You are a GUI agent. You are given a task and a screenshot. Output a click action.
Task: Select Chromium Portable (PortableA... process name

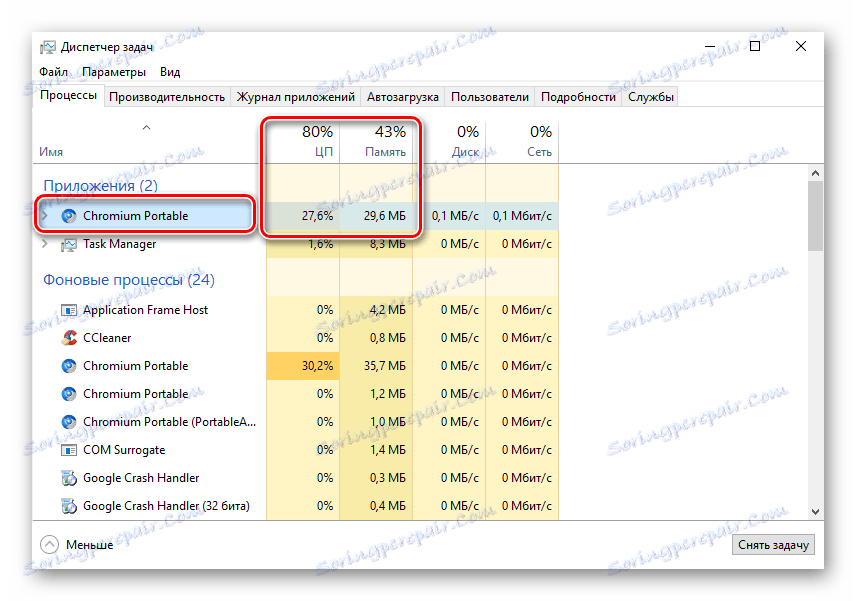pyautogui.click(x=169, y=422)
